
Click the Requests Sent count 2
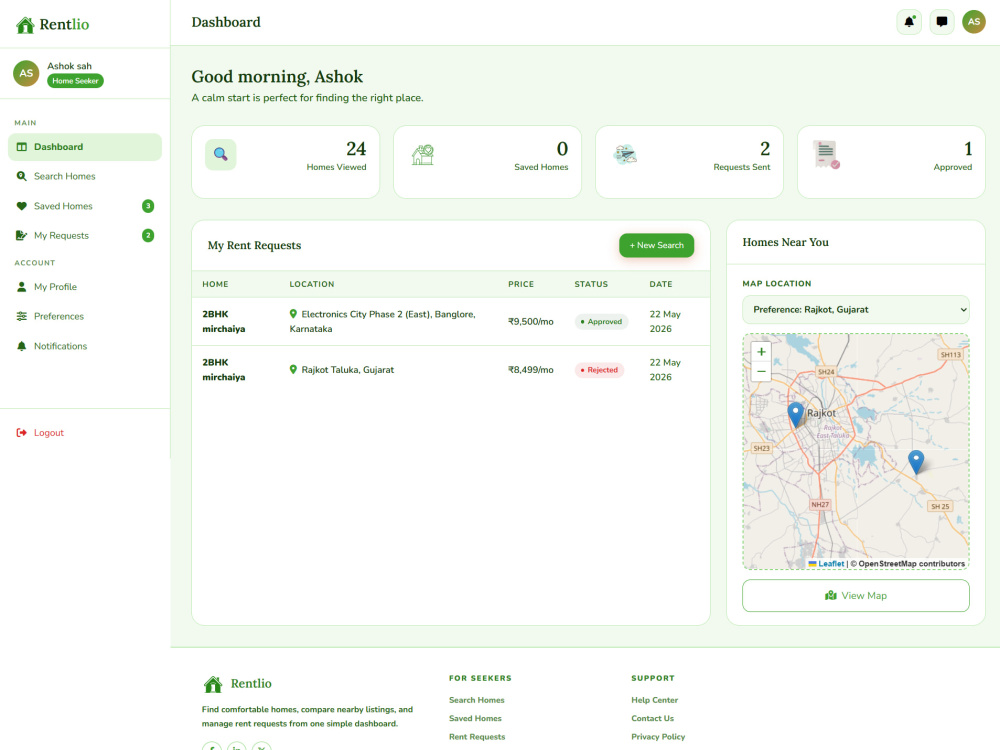coord(765,149)
